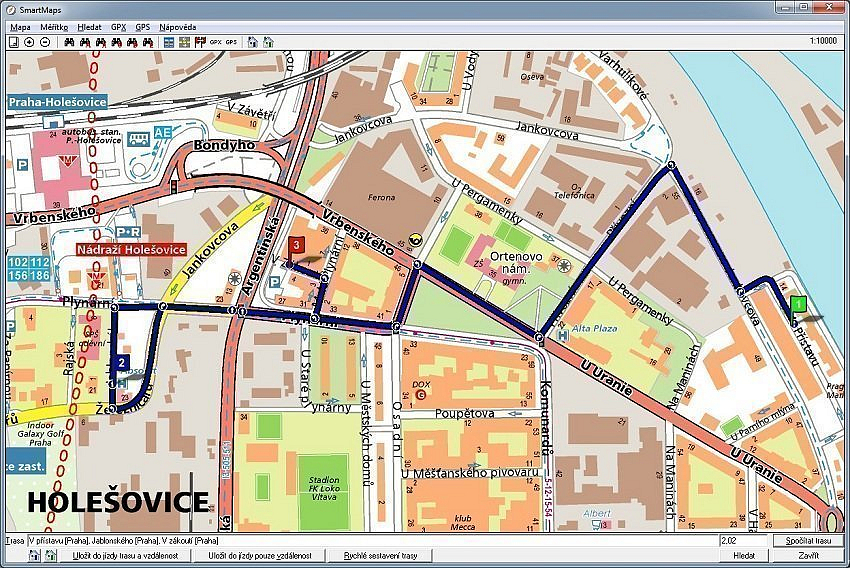Viewport: 850px width, 568px height.
Task: Click the first binoculars search icon
Action: click(x=69, y=42)
